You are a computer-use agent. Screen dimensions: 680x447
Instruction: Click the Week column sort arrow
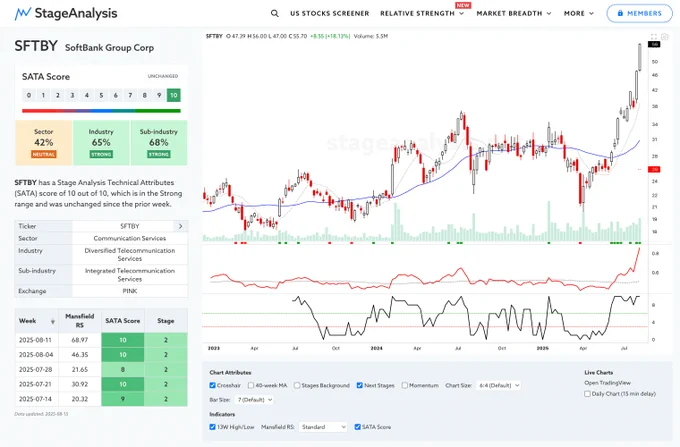click(53, 321)
